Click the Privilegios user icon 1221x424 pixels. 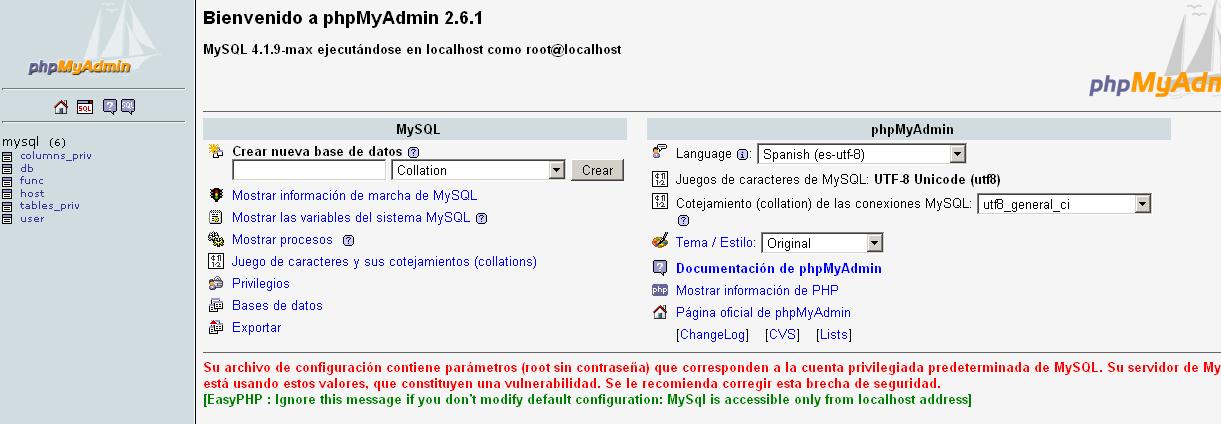215,284
